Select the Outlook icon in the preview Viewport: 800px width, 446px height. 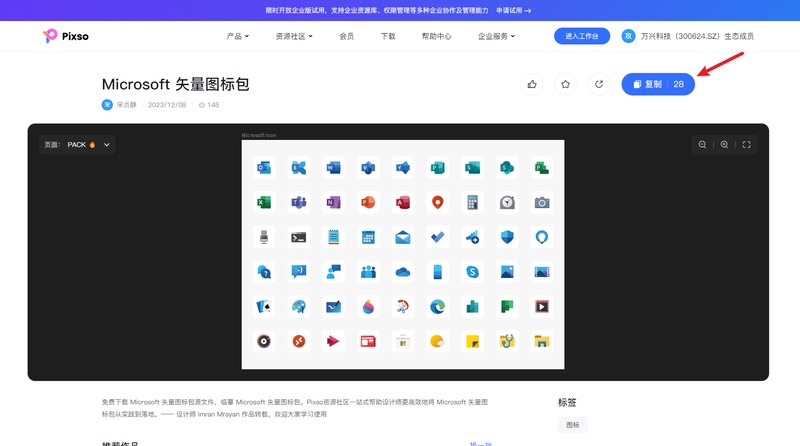pos(264,167)
